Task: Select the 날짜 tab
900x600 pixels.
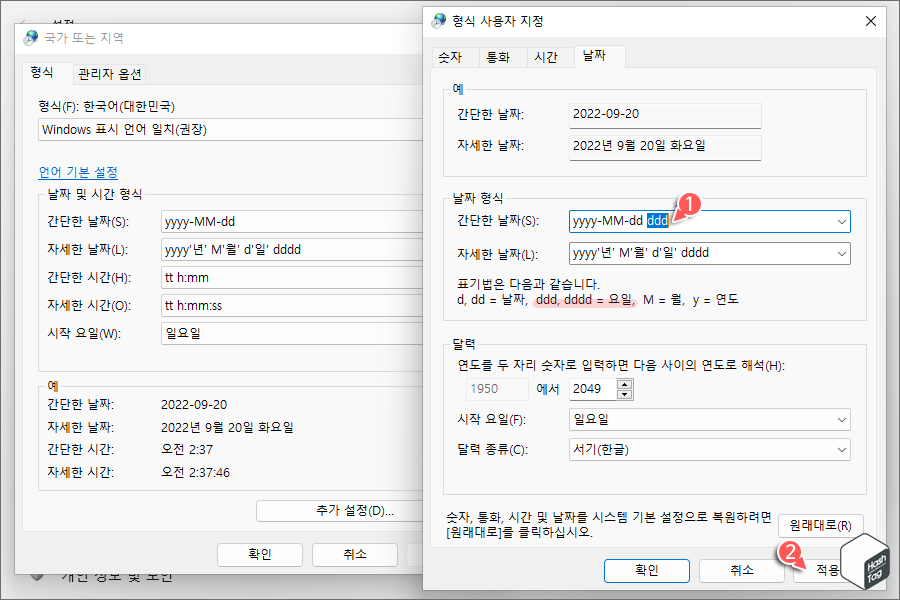Action: 595,57
